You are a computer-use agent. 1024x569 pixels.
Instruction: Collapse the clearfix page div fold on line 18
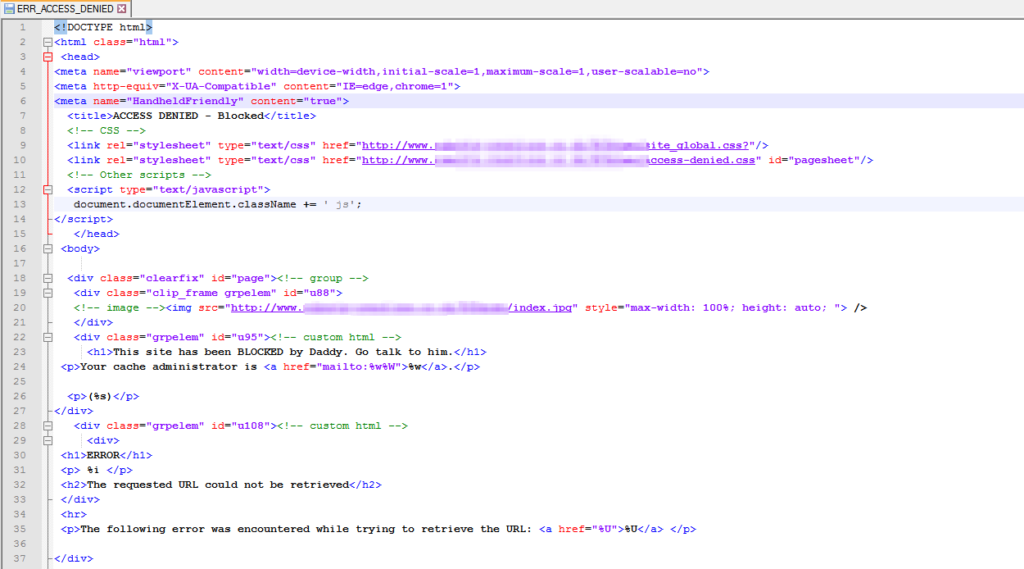click(x=48, y=278)
